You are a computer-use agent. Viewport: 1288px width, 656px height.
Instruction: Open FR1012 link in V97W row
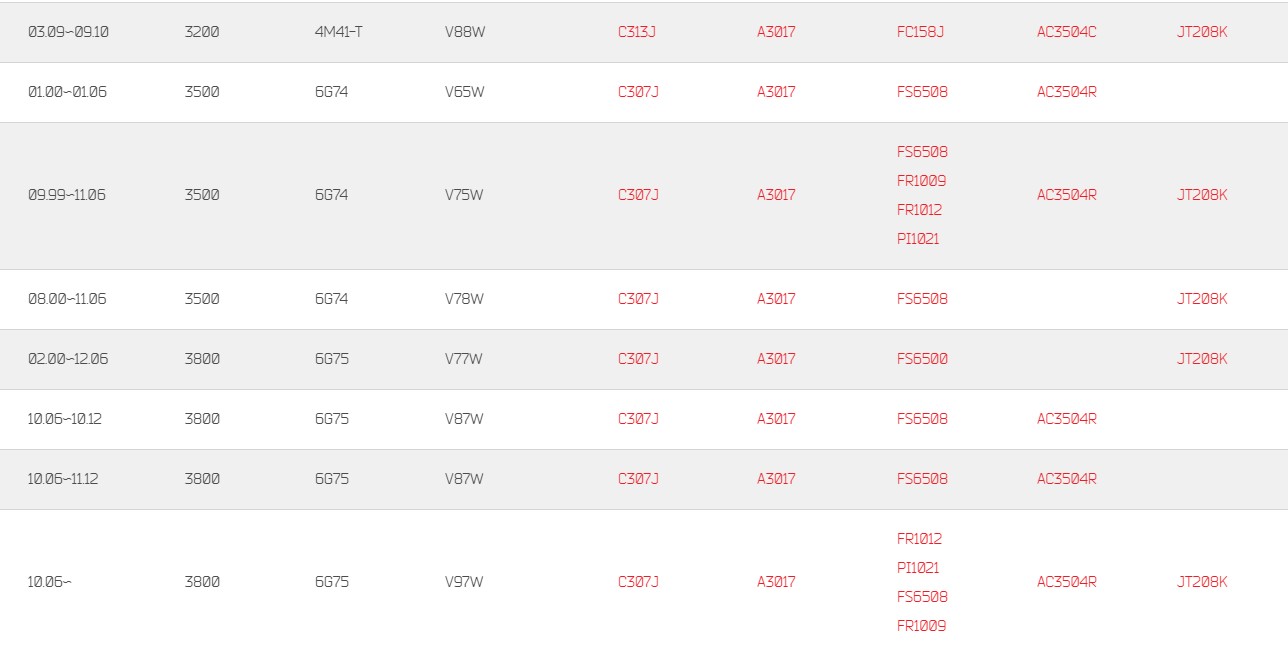(x=919, y=539)
